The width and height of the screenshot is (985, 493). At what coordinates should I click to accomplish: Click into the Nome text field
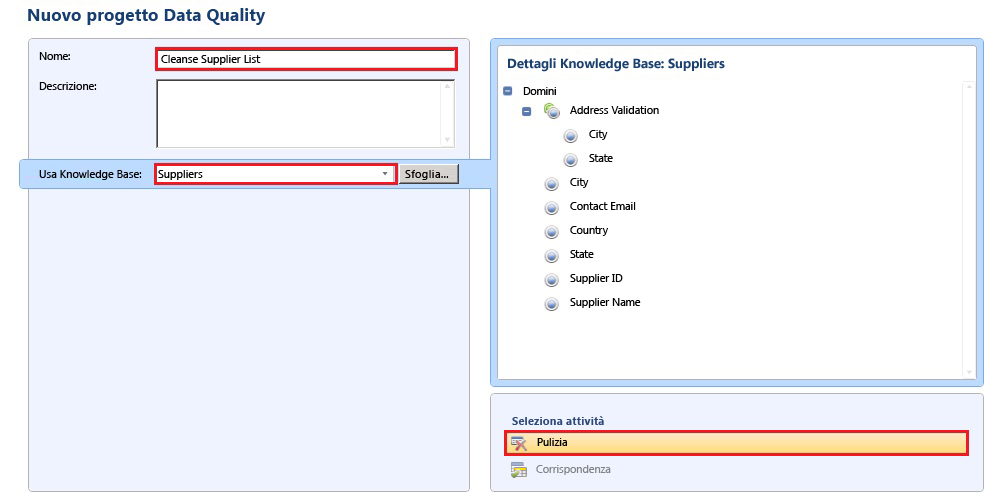(x=306, y=59)
